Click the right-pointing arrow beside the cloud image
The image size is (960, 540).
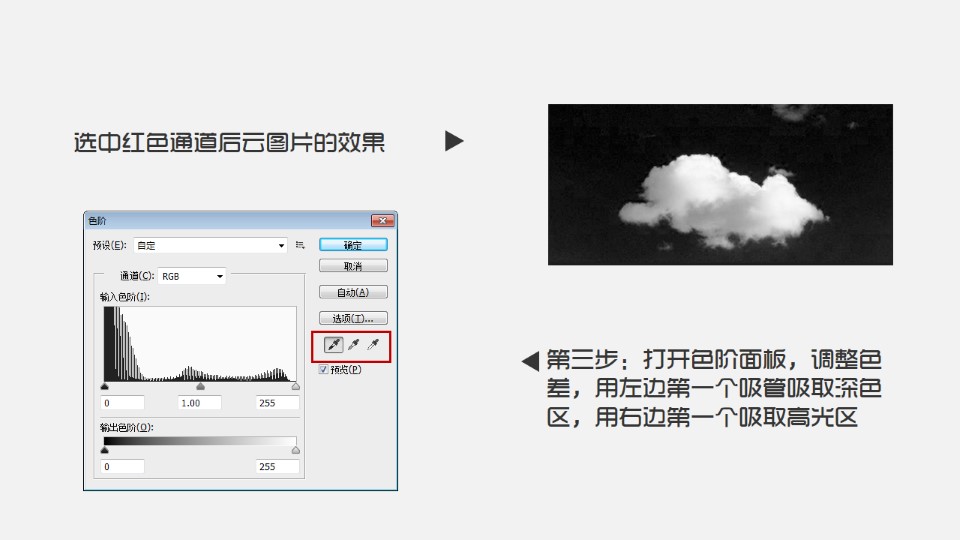pyautogui.click(x=454, y=142)
